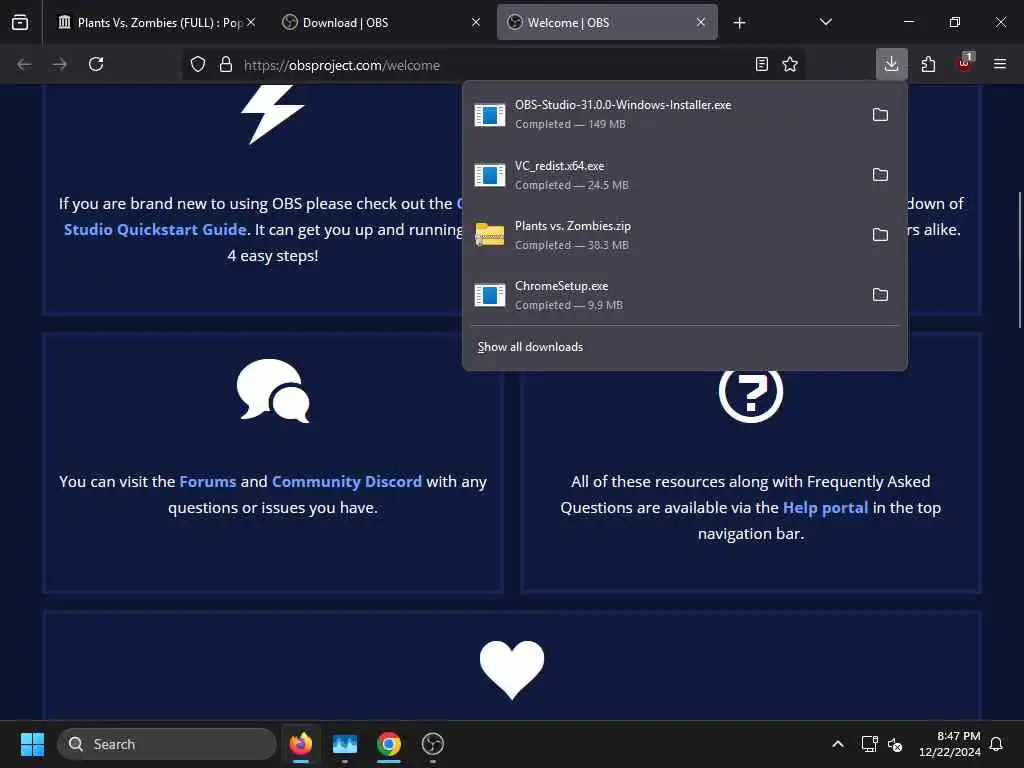Bookmark this page with the star icon
The width and height of the screenshot is (1024, 768).
coord(790,65)
